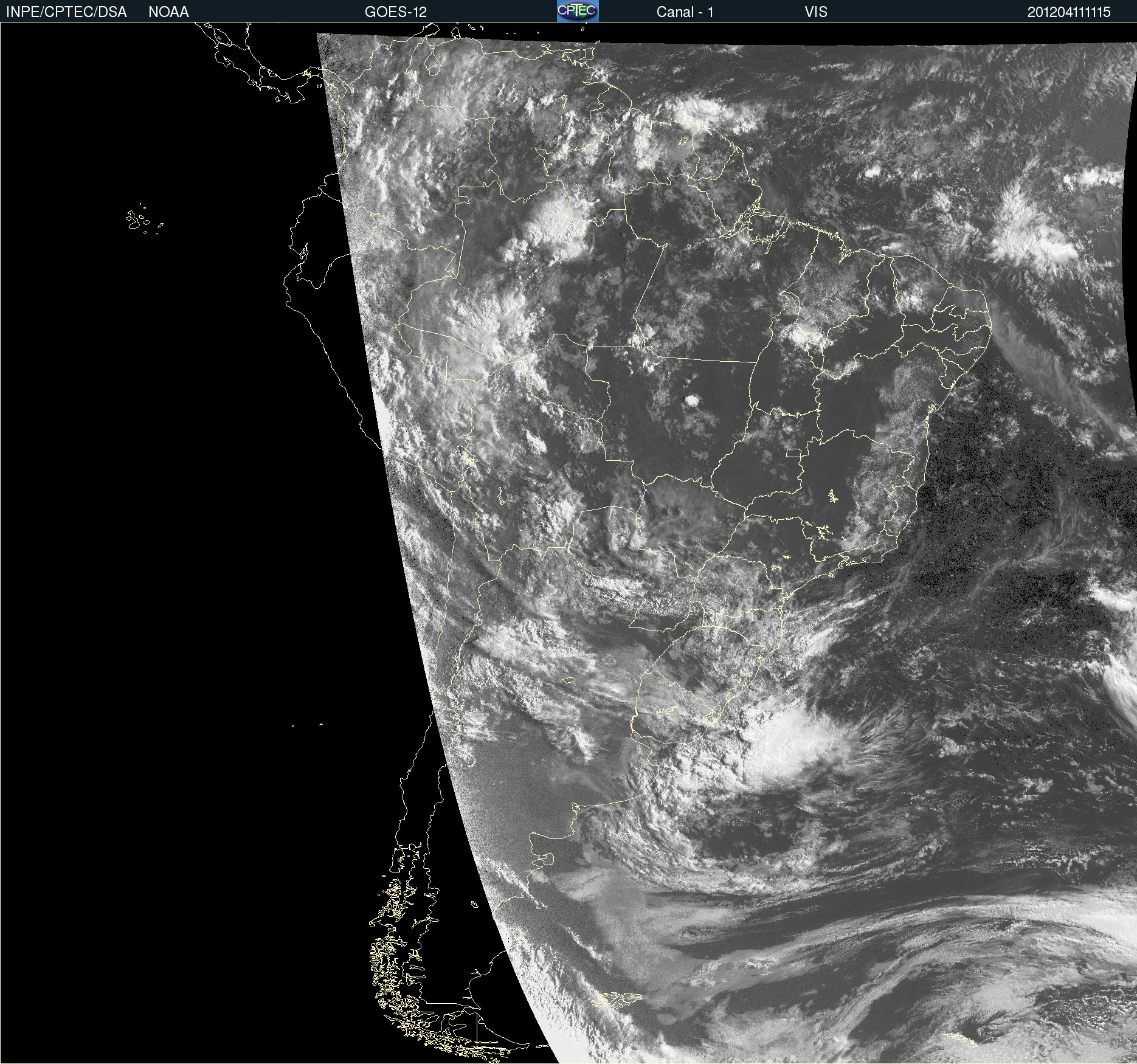This screenshot has height=1064, width=1137.
Task: Click the VIS channel label
Action: click(816, 12)
